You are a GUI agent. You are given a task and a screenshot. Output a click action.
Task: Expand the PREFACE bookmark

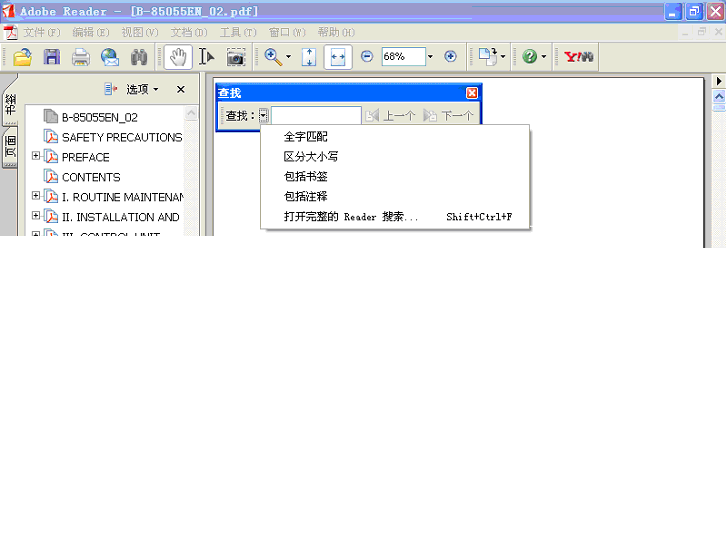click(36, 156)
